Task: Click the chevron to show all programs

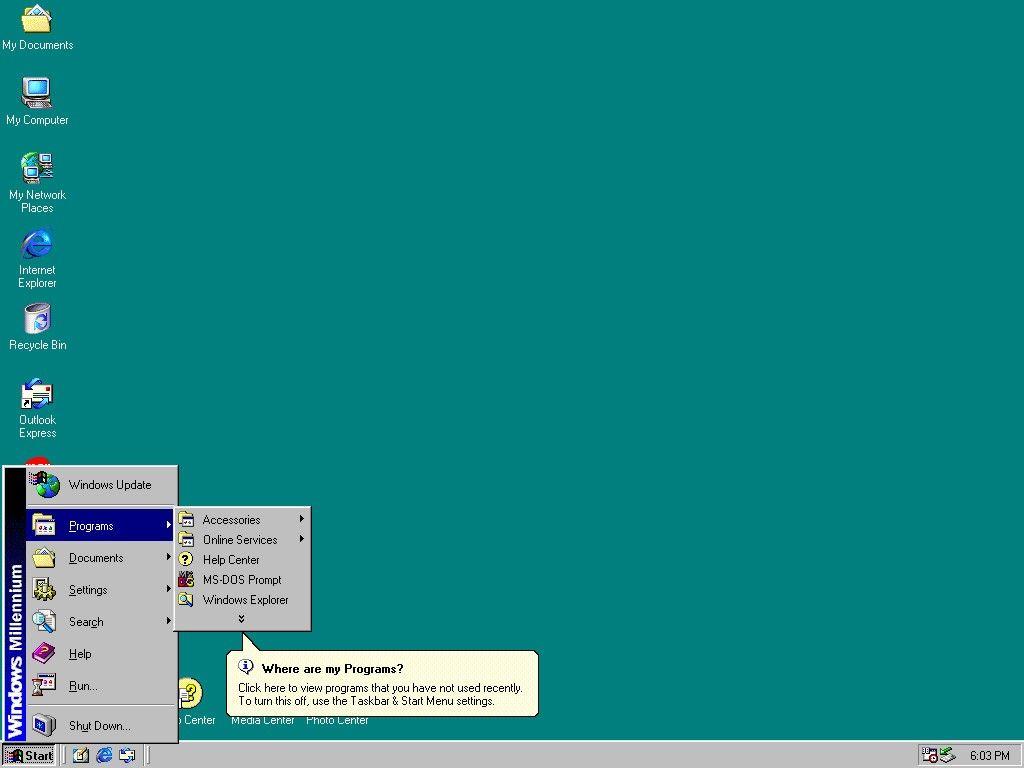Action: click(242, 618)
